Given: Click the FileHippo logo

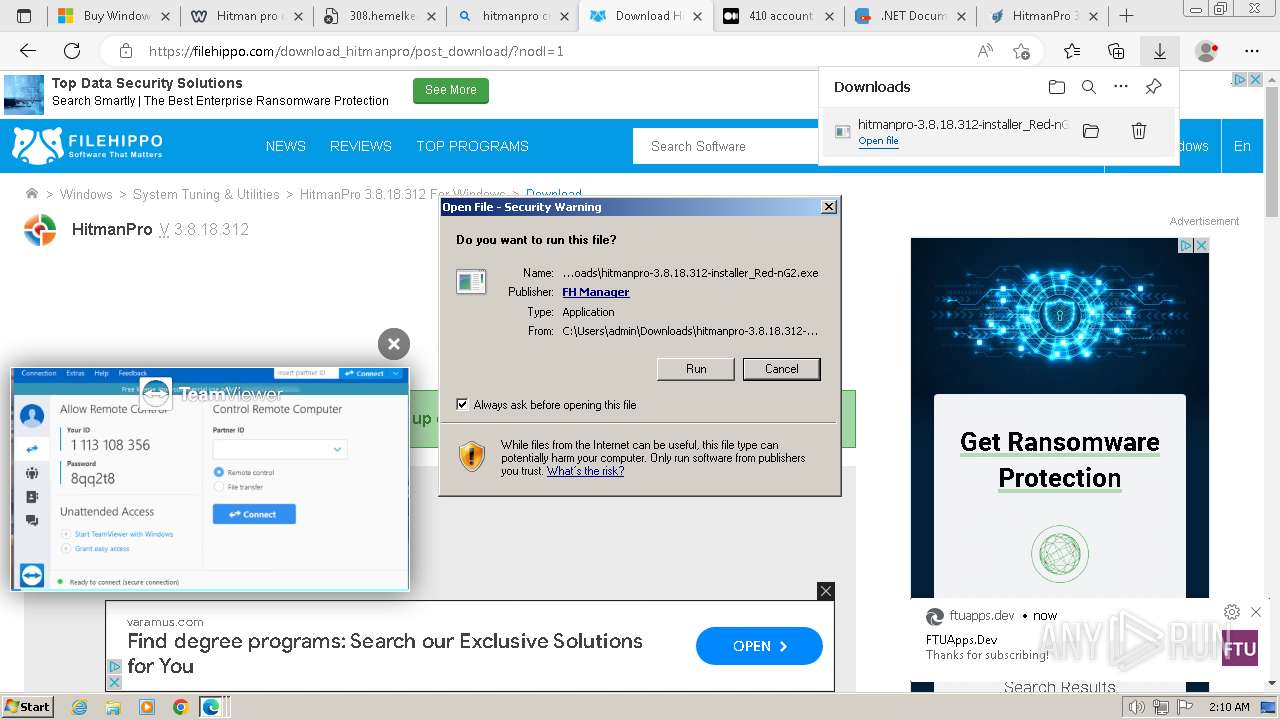Looking at the screenshot, I should (87, 146).
